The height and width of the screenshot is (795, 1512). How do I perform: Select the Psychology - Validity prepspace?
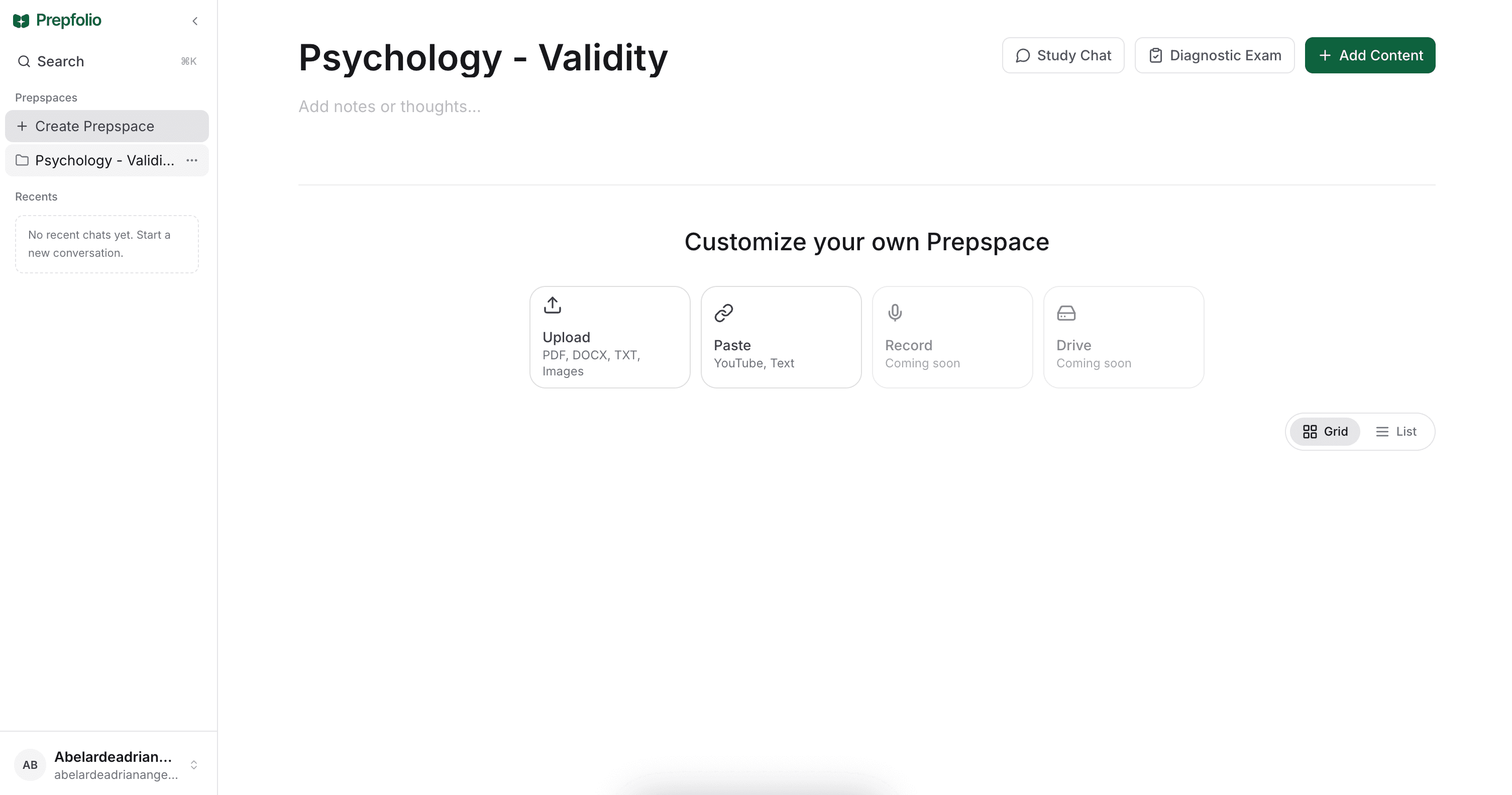pyautogui.click(x=97, y=160)
